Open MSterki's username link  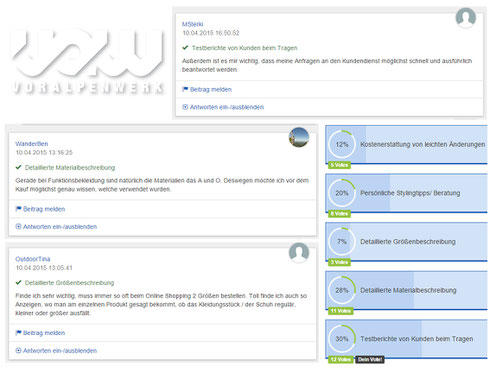(x=192, y=24)
